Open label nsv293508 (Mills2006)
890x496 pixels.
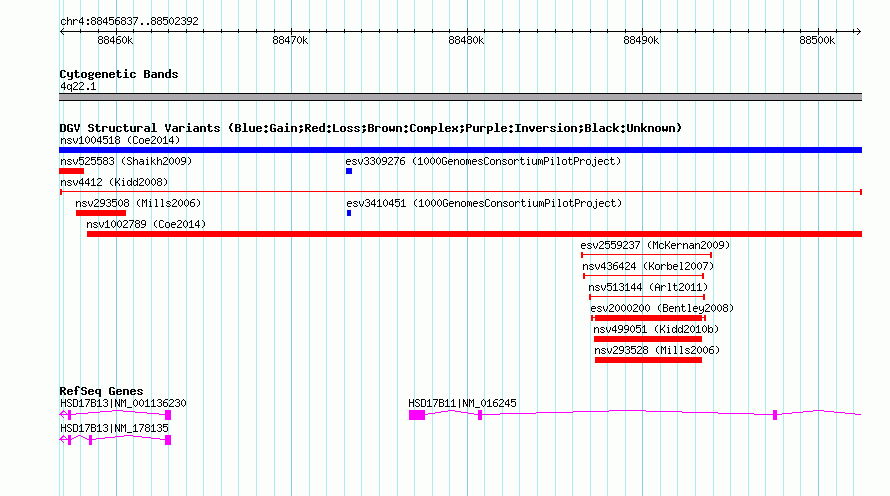138,203
